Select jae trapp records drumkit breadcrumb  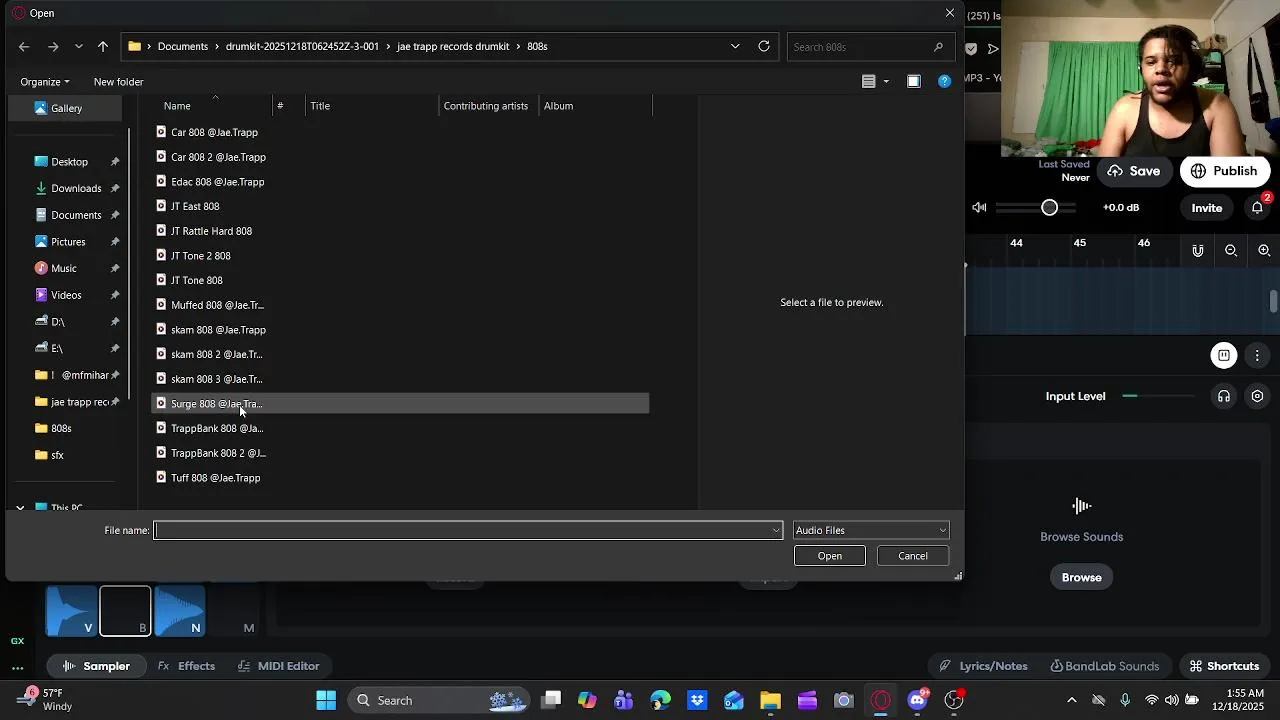click(453, 46)
